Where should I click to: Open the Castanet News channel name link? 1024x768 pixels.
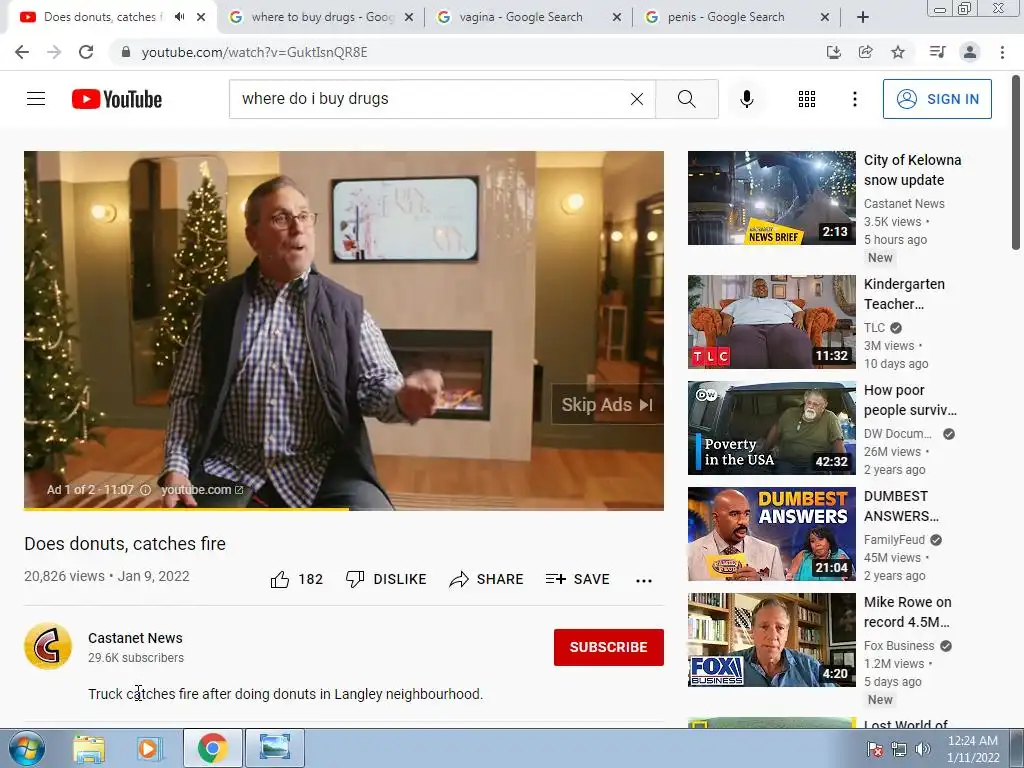[x=135, y=638]
